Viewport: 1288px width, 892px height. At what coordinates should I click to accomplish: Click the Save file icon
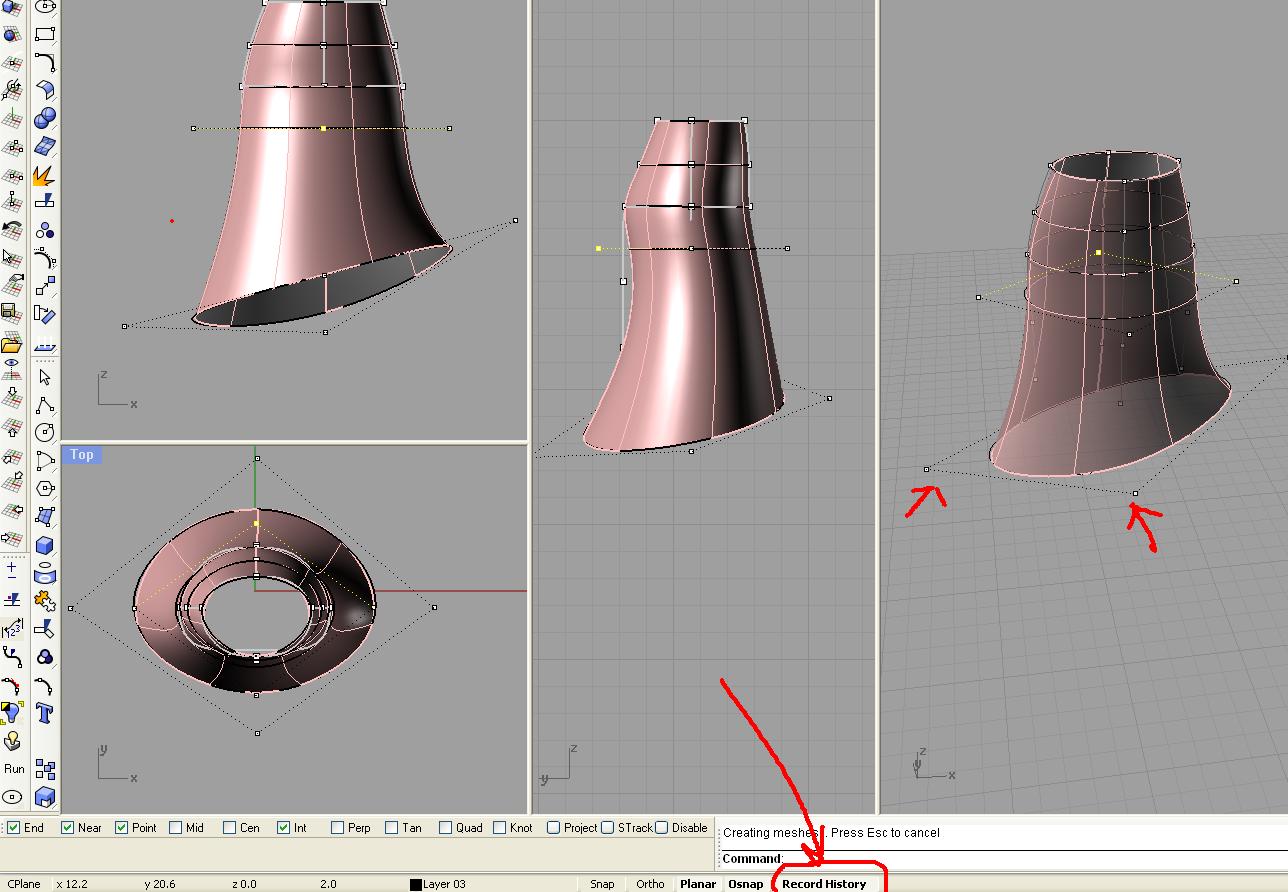12,314
